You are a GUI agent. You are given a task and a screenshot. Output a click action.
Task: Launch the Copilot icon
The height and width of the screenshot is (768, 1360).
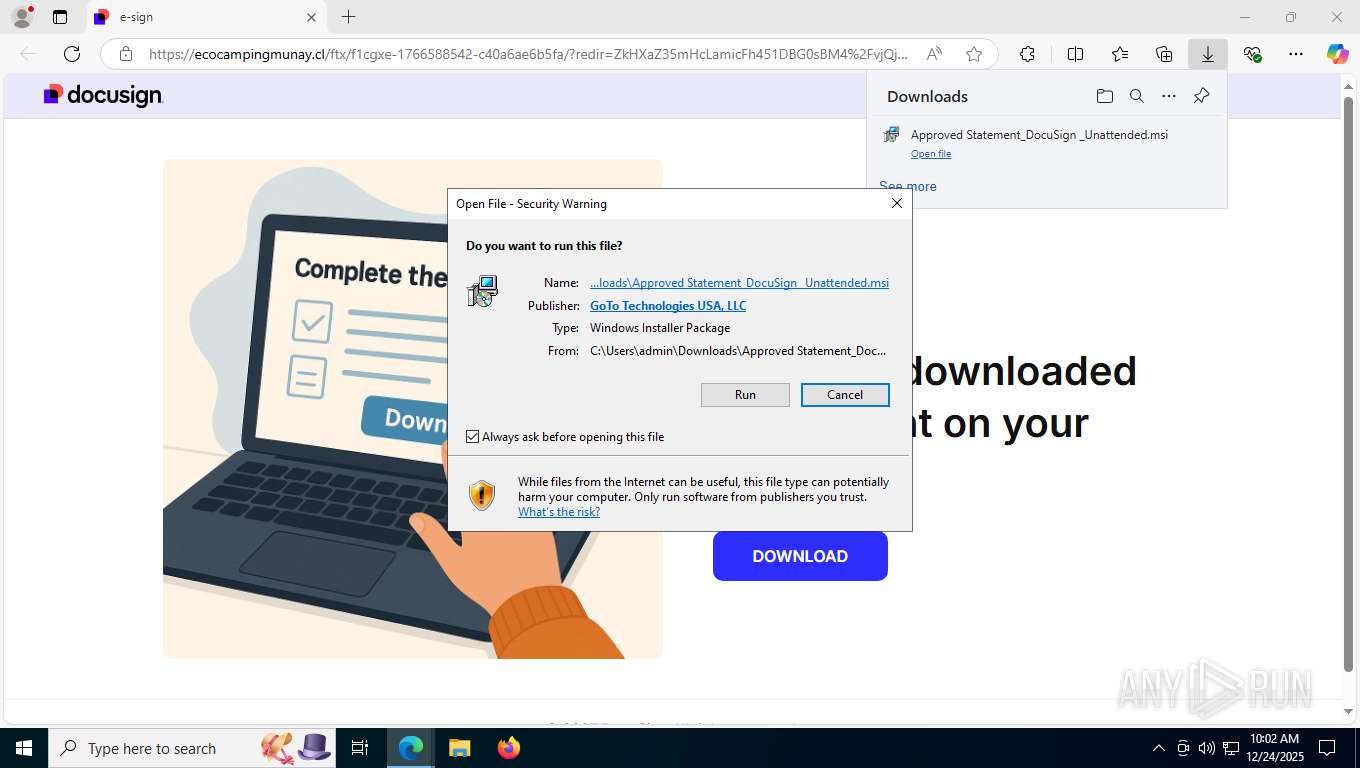click(1338, 54)
